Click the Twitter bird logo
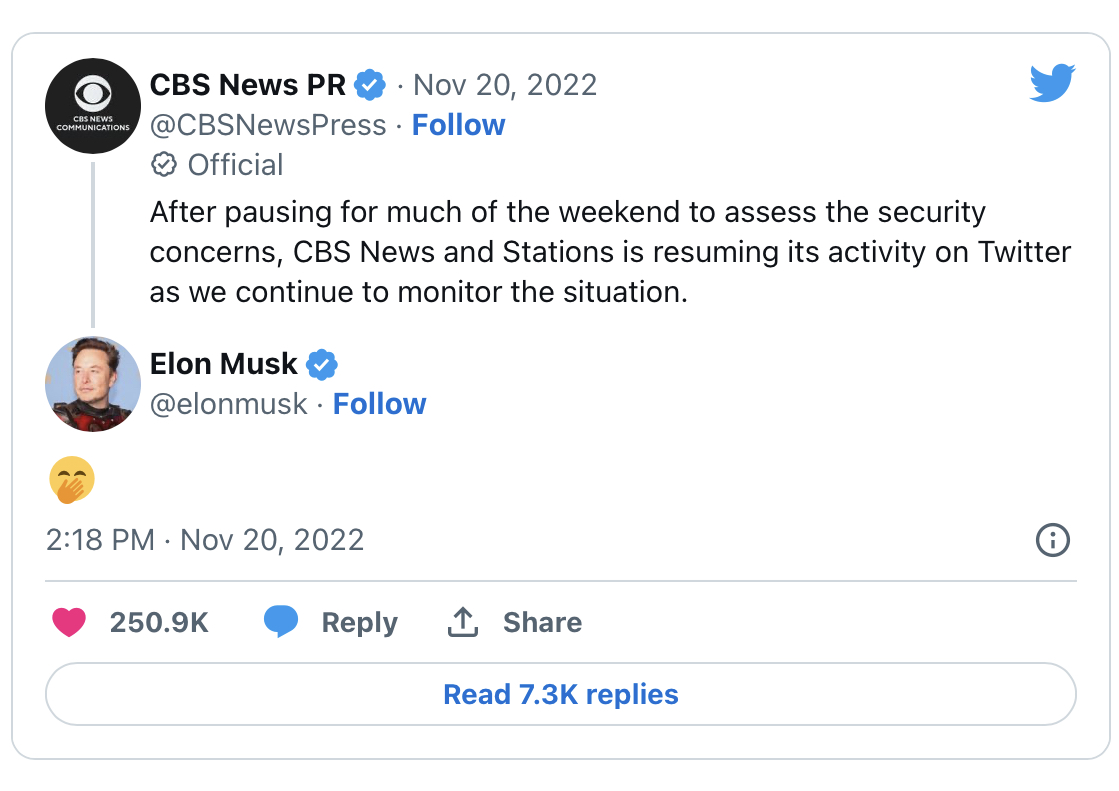The width and height of the screenshot is (1119, 791). point(1052,84)
